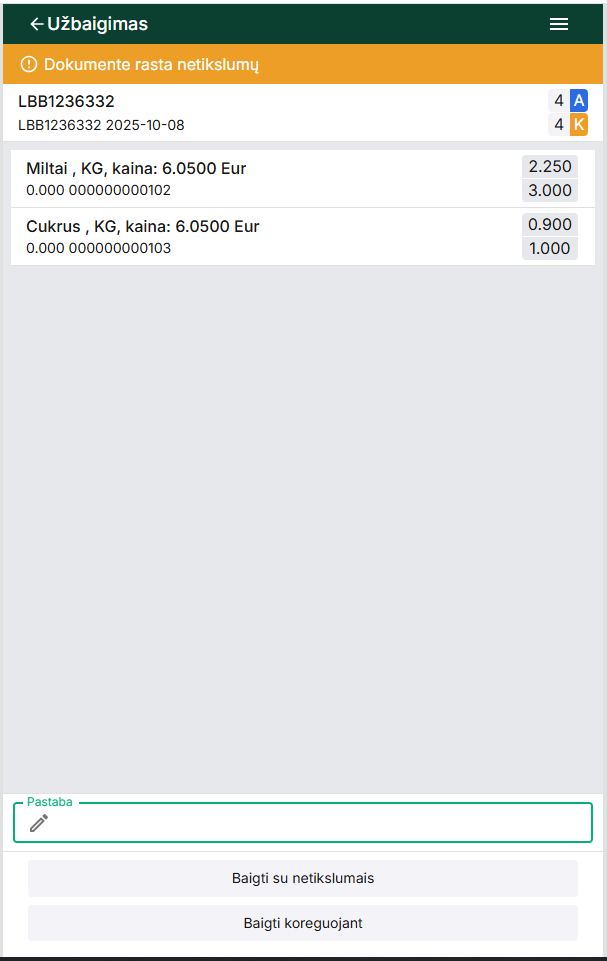Click the orange K badge
607x961 pixels.
coord(578,125)
